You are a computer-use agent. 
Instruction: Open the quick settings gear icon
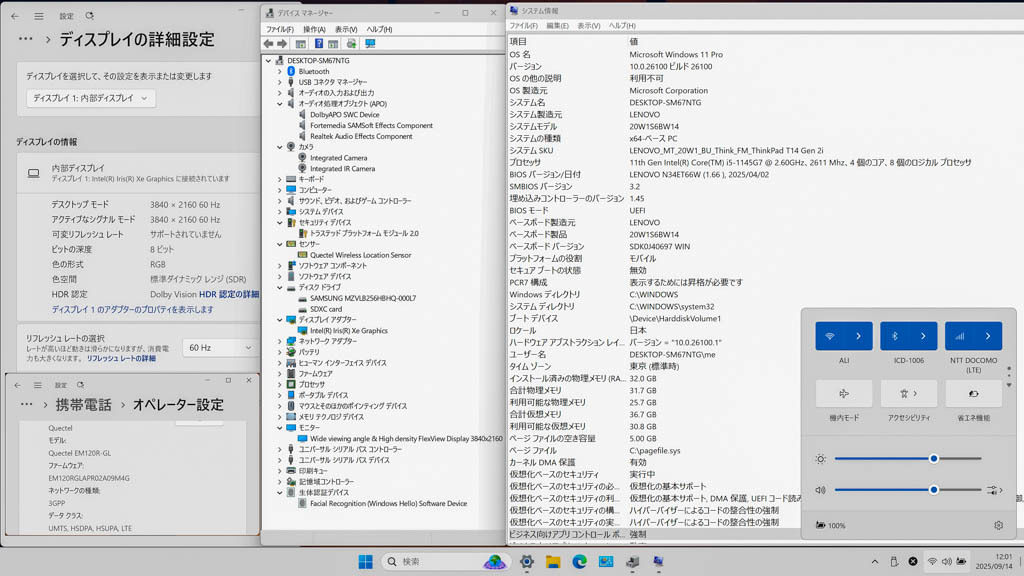click(999, 525)
